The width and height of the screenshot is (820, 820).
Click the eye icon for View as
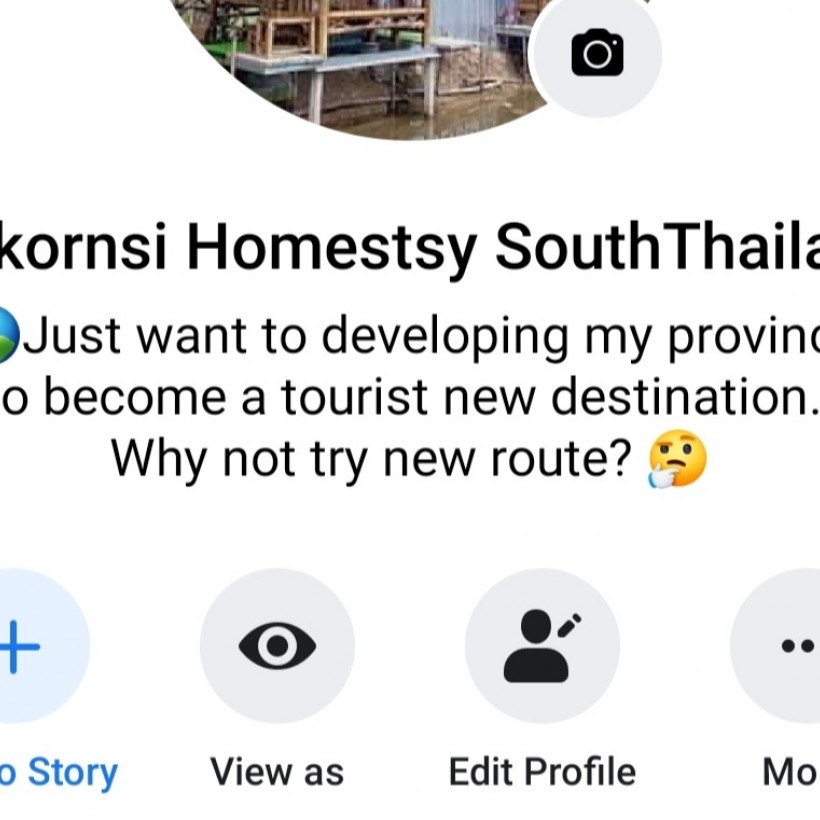(x=277, y=646)
